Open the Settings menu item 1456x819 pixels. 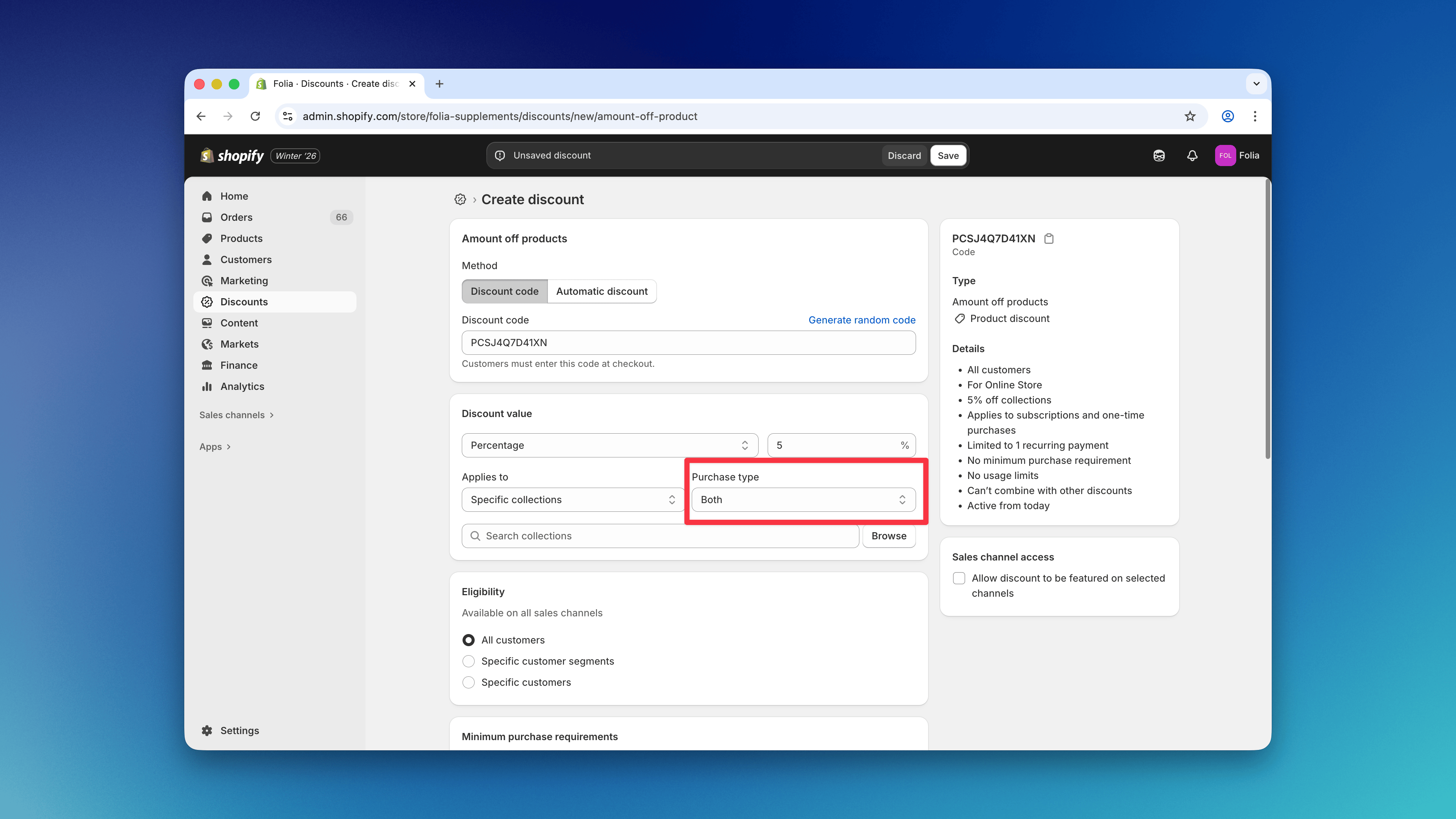[x=275, y=730]
